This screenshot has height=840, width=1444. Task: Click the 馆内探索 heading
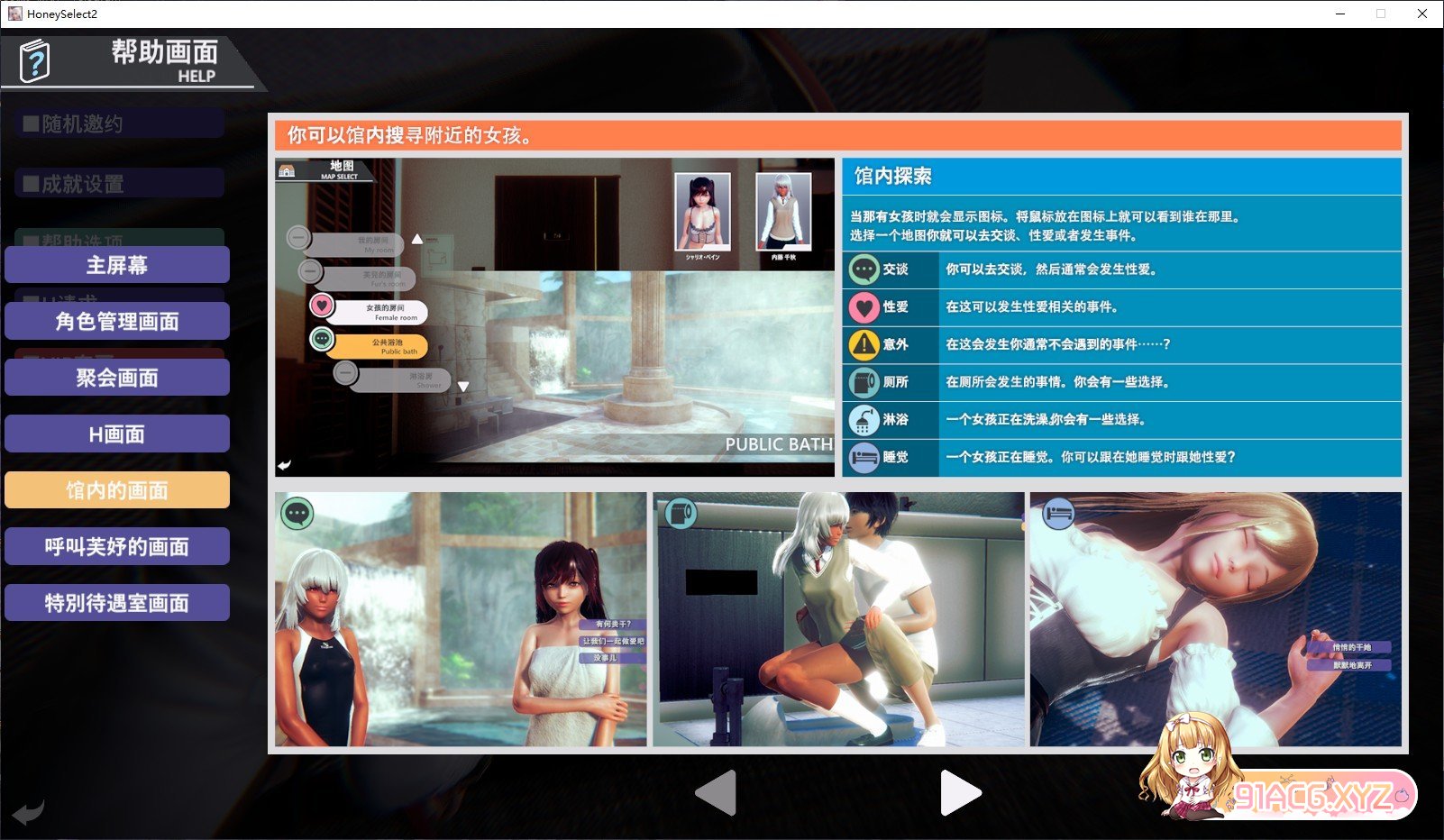tap(893, 176)
